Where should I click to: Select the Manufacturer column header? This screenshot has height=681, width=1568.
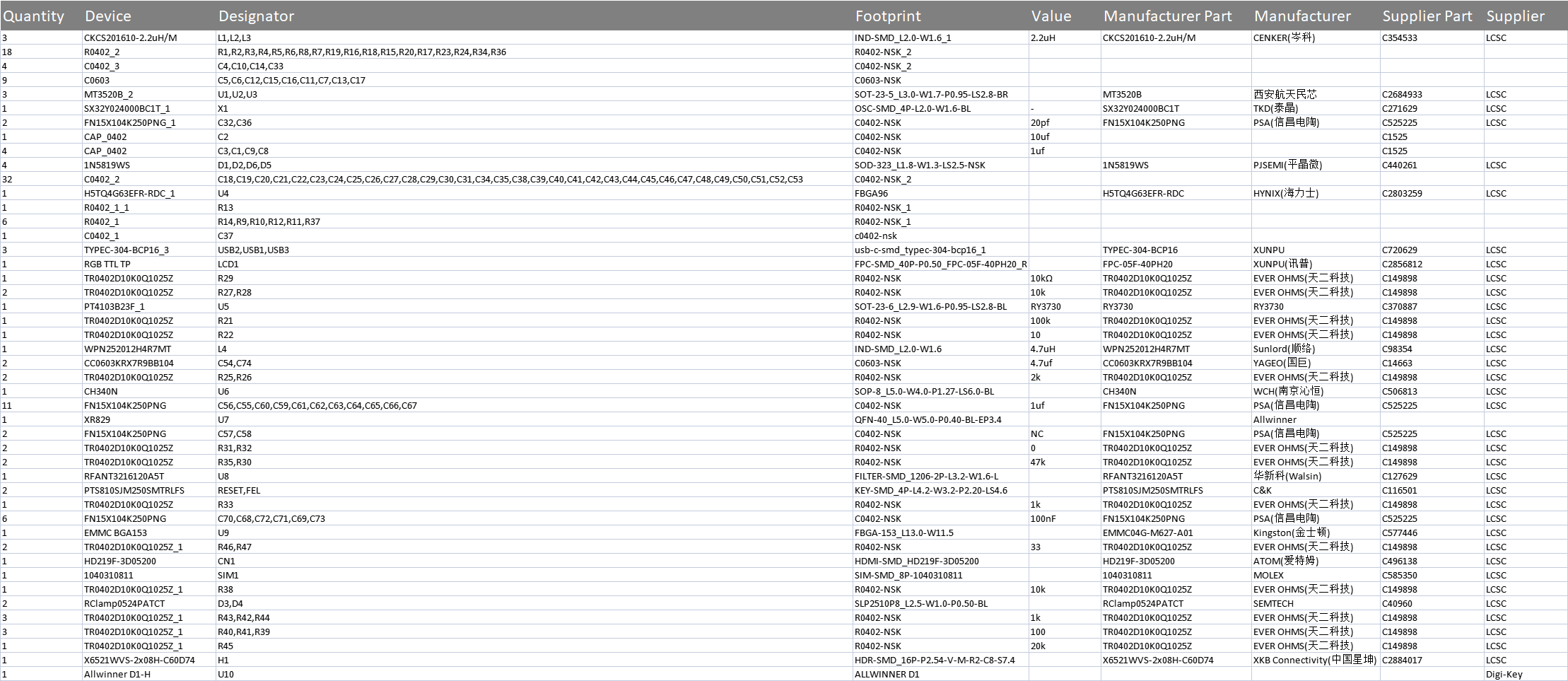1302,16
